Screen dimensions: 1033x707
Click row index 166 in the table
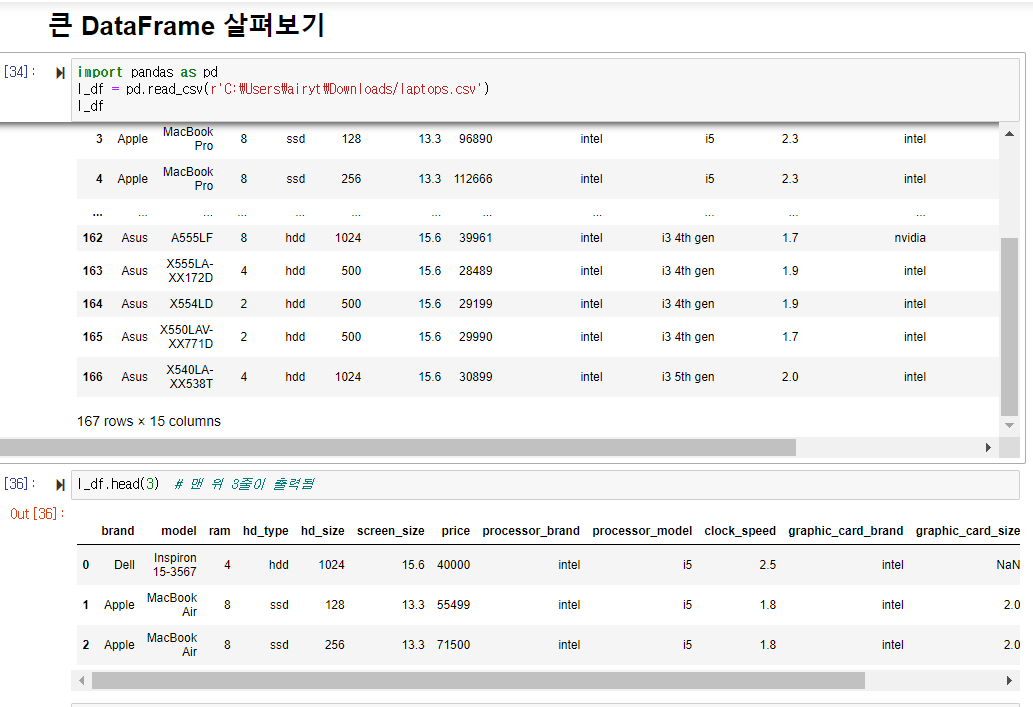(93, 377)
